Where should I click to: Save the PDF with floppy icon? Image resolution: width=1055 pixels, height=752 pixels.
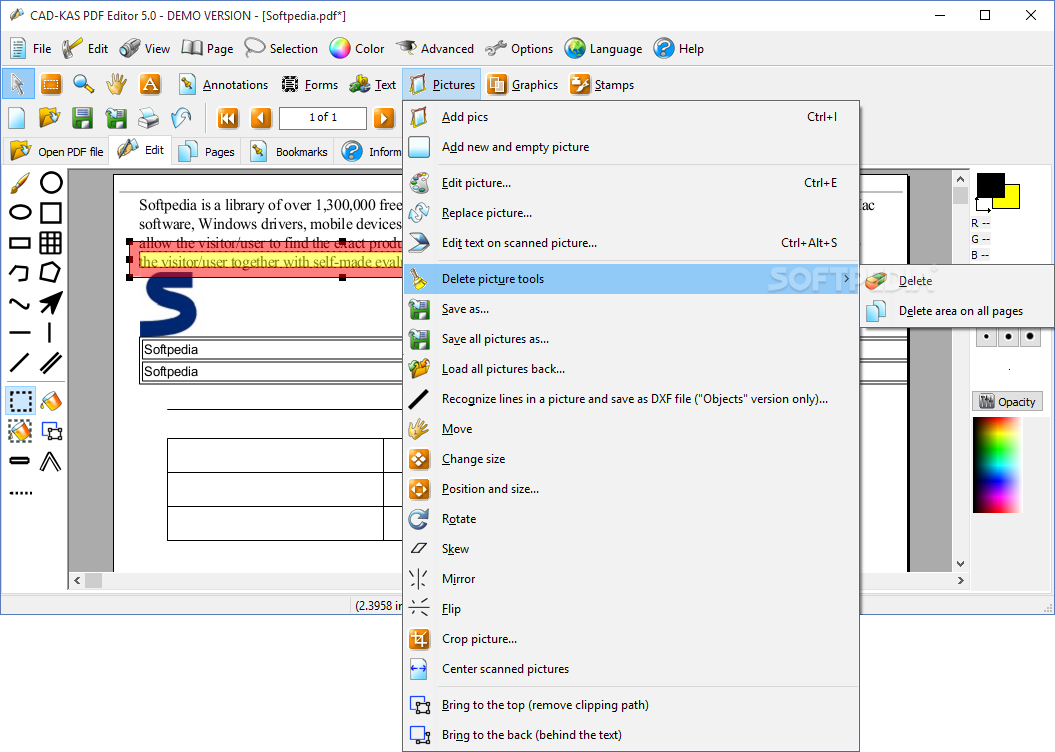(82, 118)
